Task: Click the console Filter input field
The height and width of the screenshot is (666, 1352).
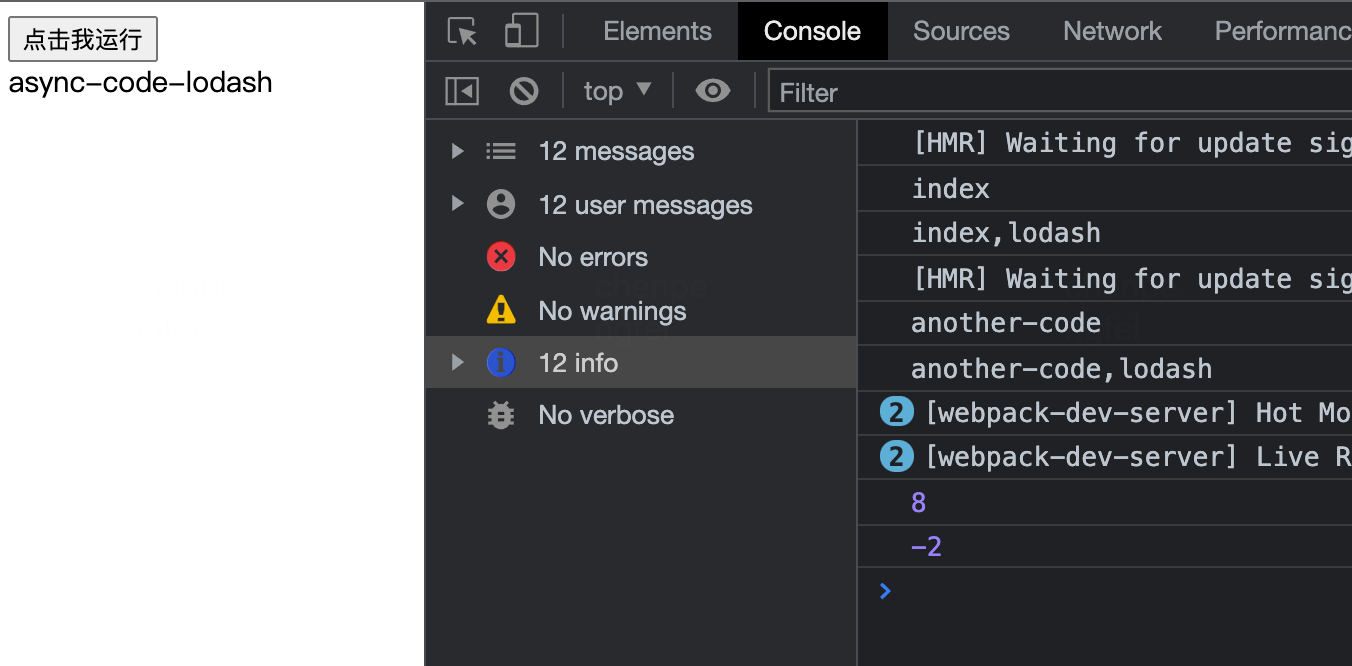Action: pyautogui.click(x=1060, y=93)
